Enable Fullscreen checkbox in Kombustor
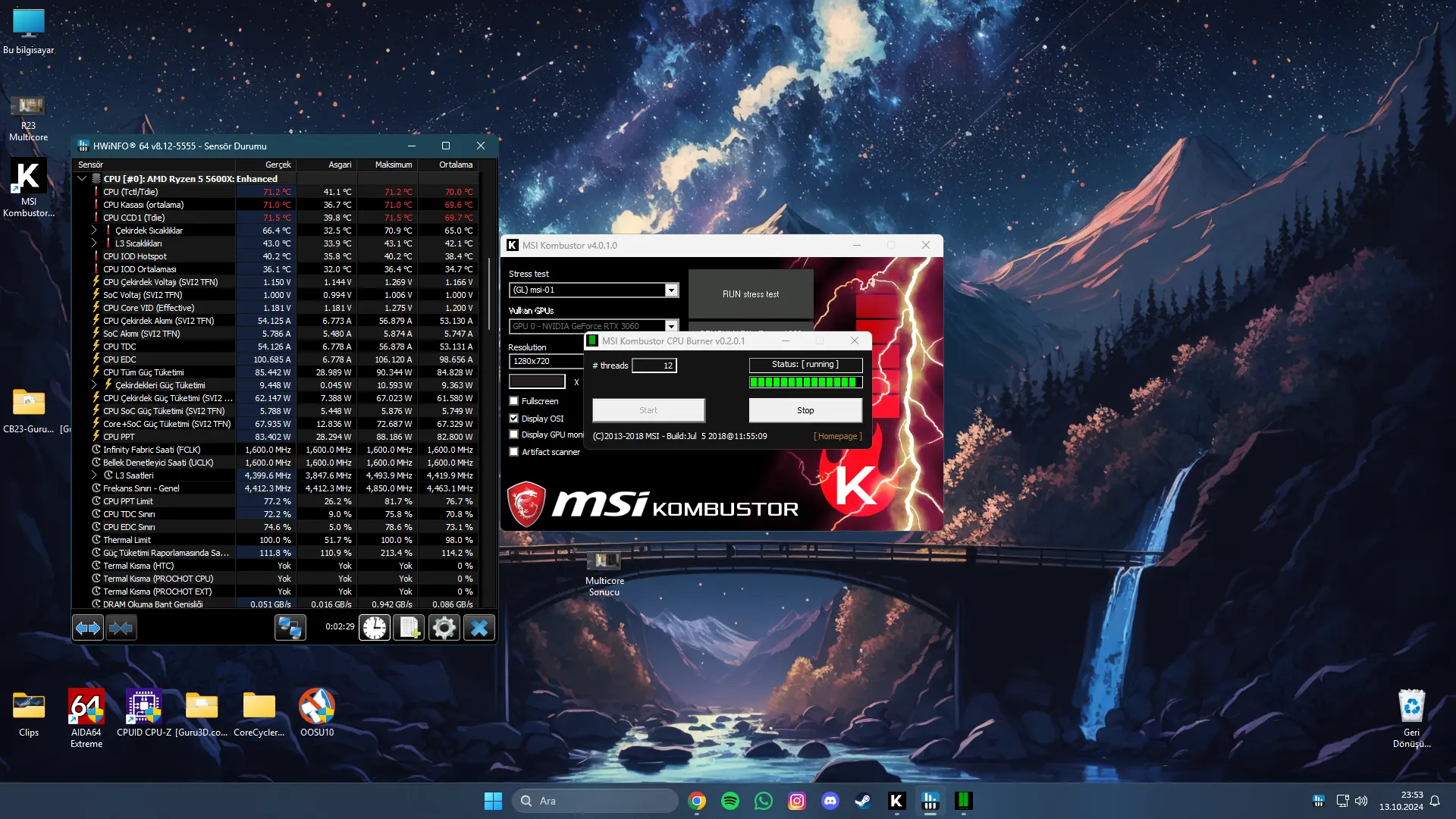This screenshot has width=1456, height=819. coord(514,401)
